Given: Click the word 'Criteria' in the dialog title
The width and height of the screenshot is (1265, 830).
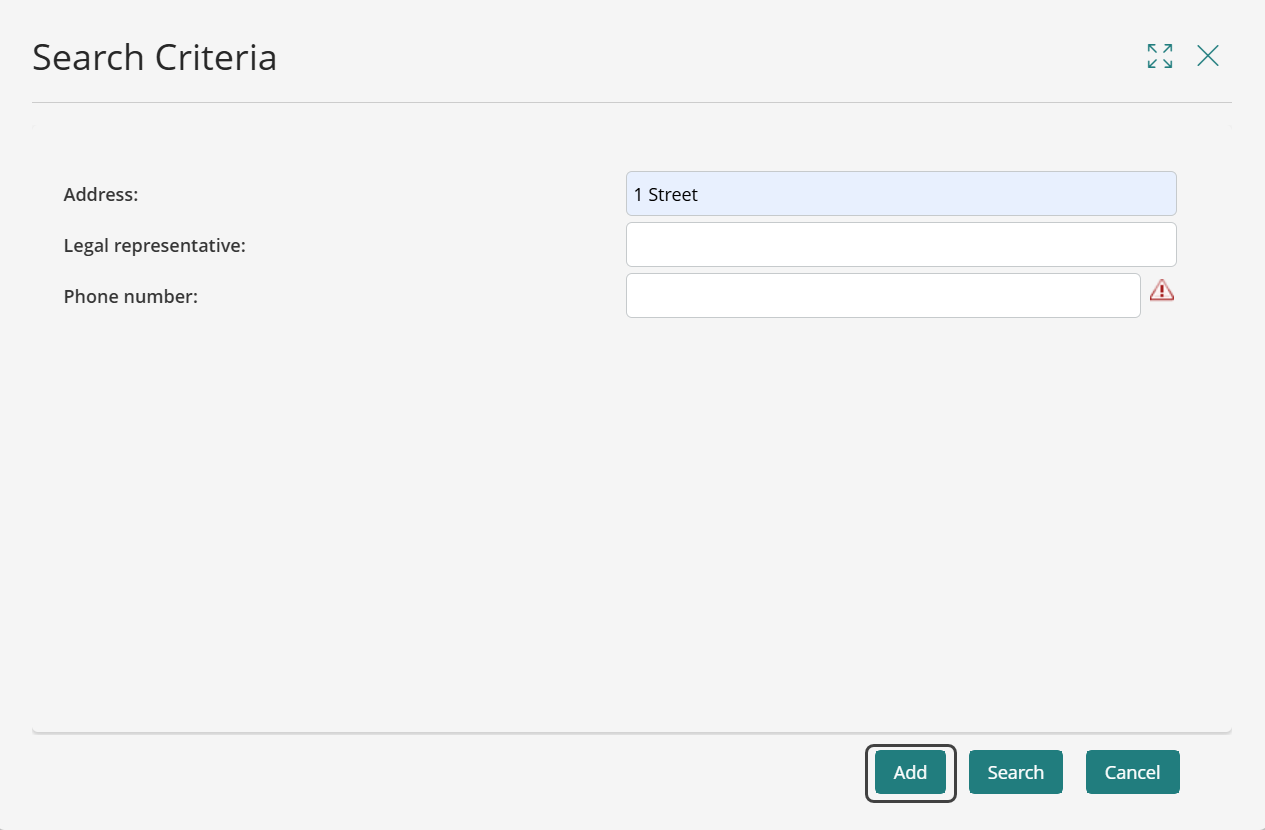Looking at the screenshot, I should pos(215,58).
